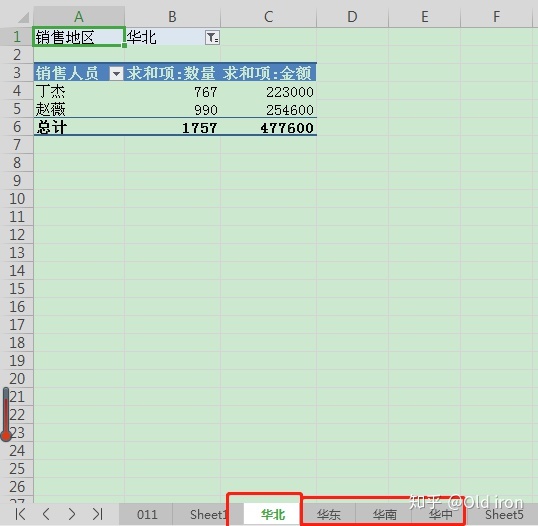Click the 销售人员 header cell
This screenshot has width=538, height=526.
click(x=79, y=73)
